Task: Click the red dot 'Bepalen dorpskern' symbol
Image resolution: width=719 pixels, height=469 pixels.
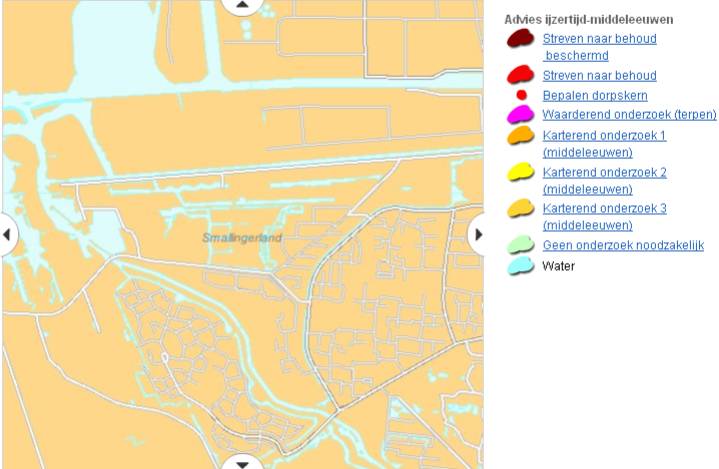Action: click(521, 95)
